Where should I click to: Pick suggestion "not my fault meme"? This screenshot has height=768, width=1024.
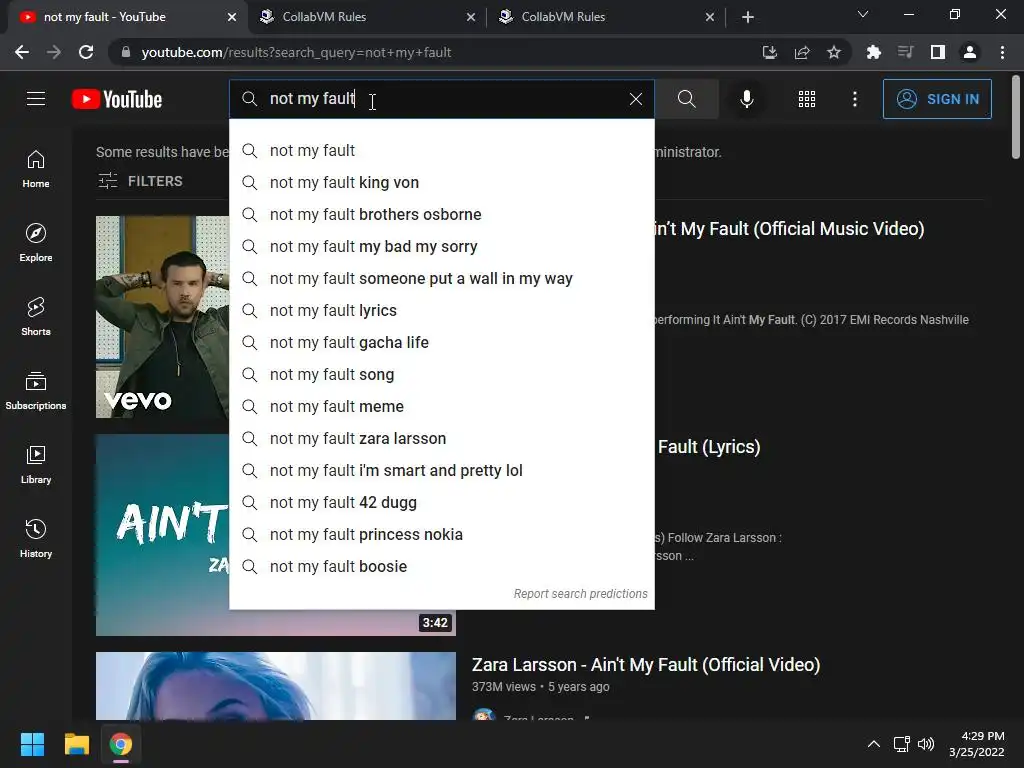click(x=441, y=407)
